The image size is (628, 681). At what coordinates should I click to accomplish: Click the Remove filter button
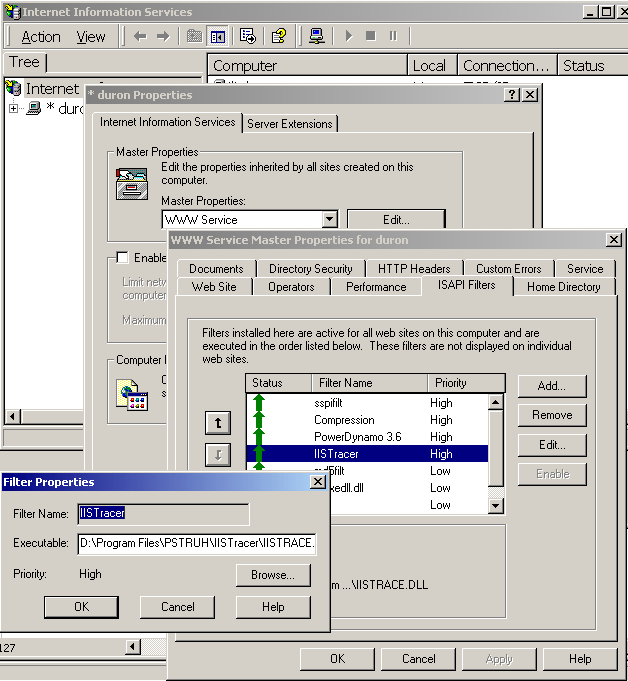coord(552,415)
